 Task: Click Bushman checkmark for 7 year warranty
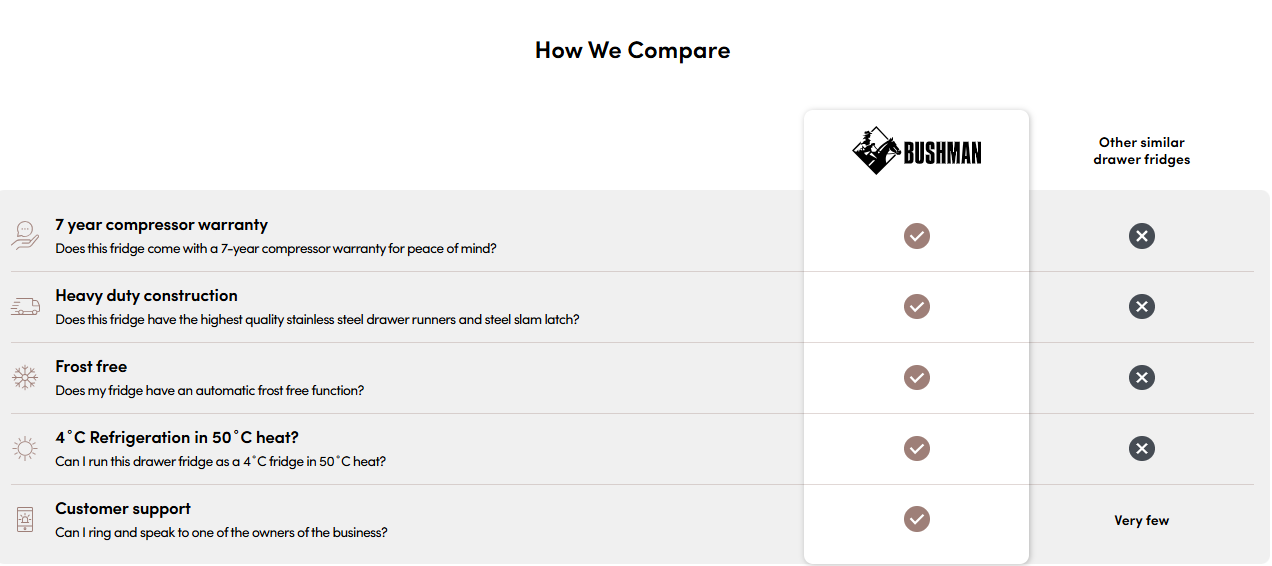click(917, 236)
